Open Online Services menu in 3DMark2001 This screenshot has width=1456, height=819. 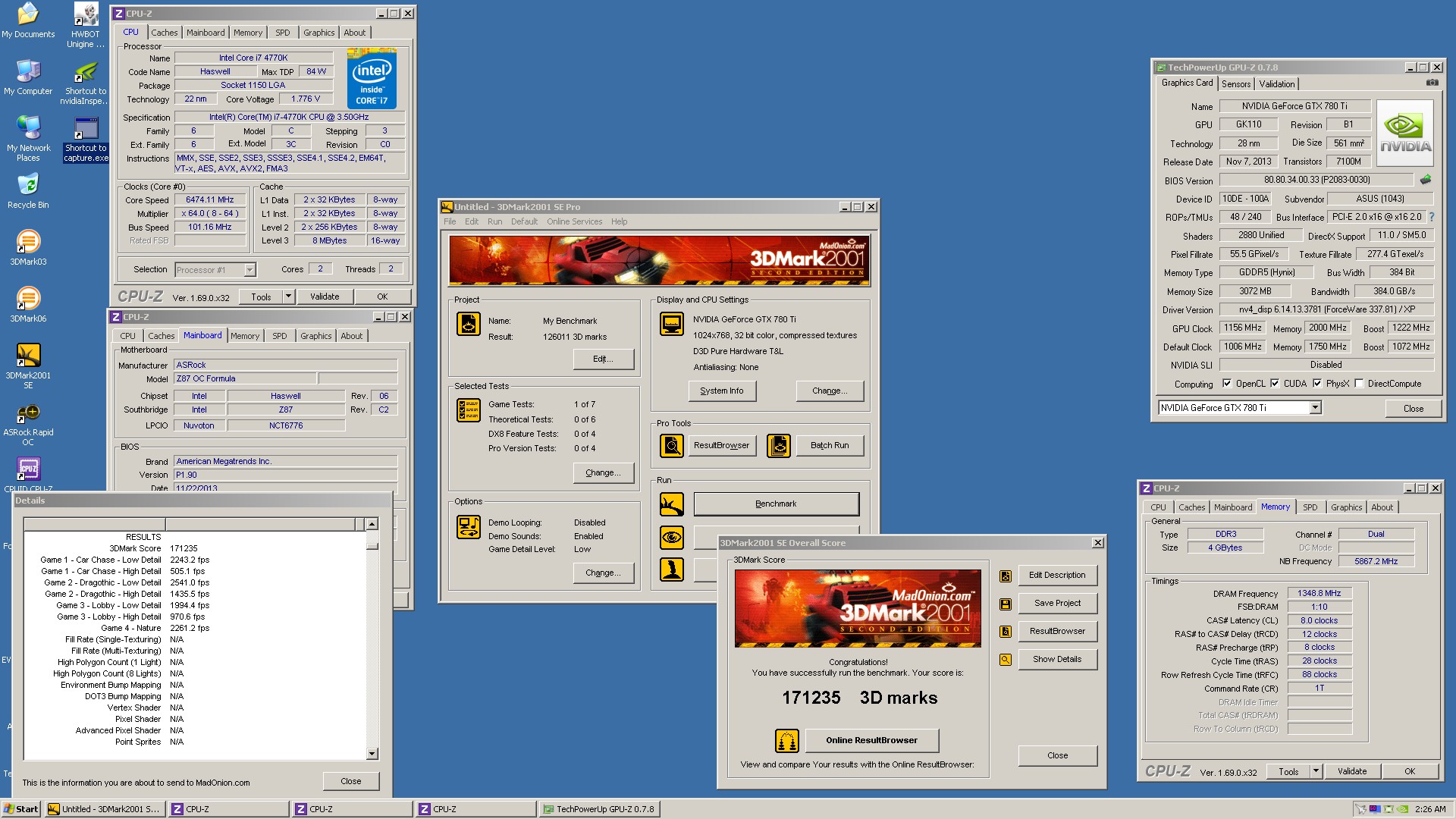[574, 222]
